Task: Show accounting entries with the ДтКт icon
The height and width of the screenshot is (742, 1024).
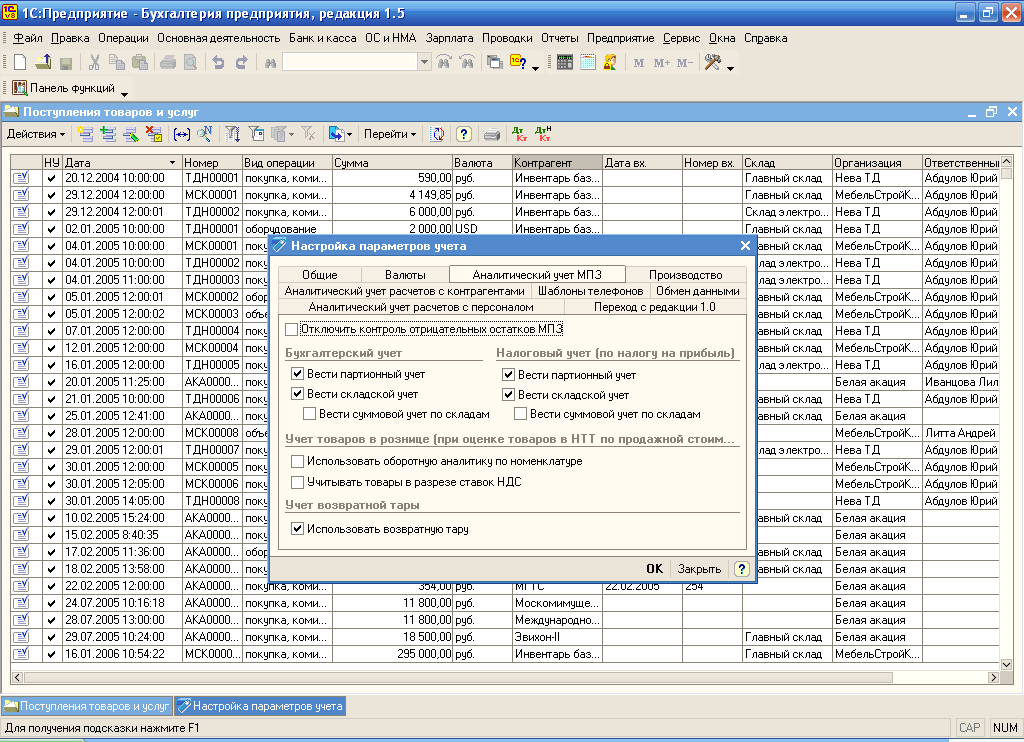Action: (520, 134)
